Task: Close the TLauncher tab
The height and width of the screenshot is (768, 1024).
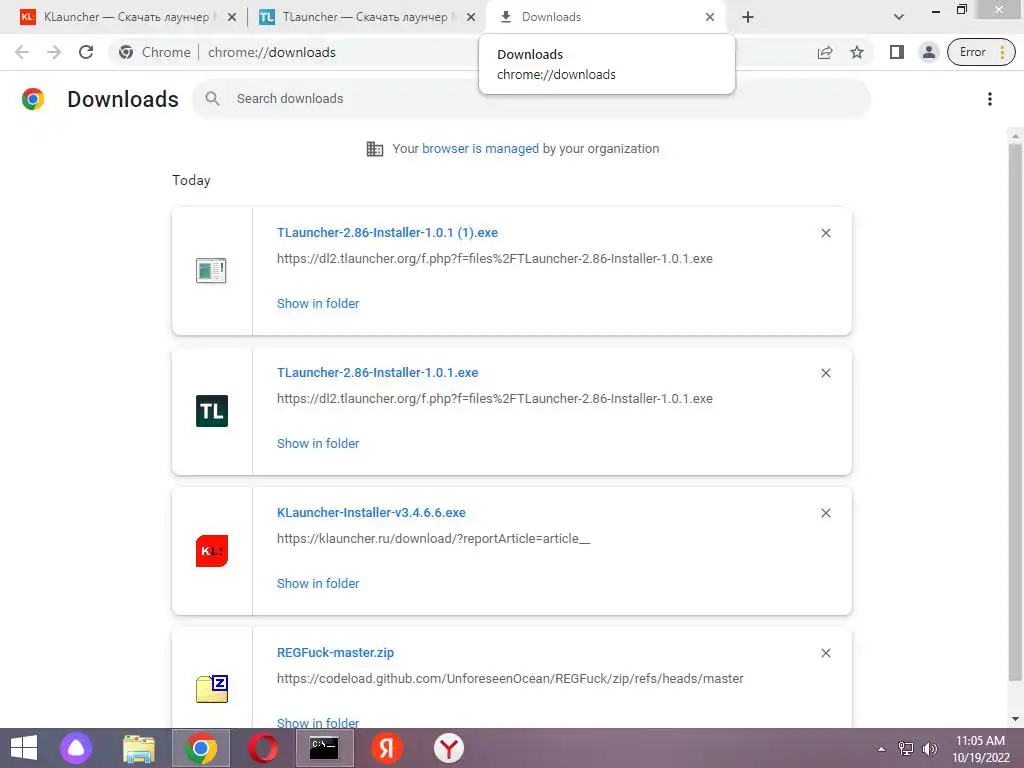Action: coord(471,18)
